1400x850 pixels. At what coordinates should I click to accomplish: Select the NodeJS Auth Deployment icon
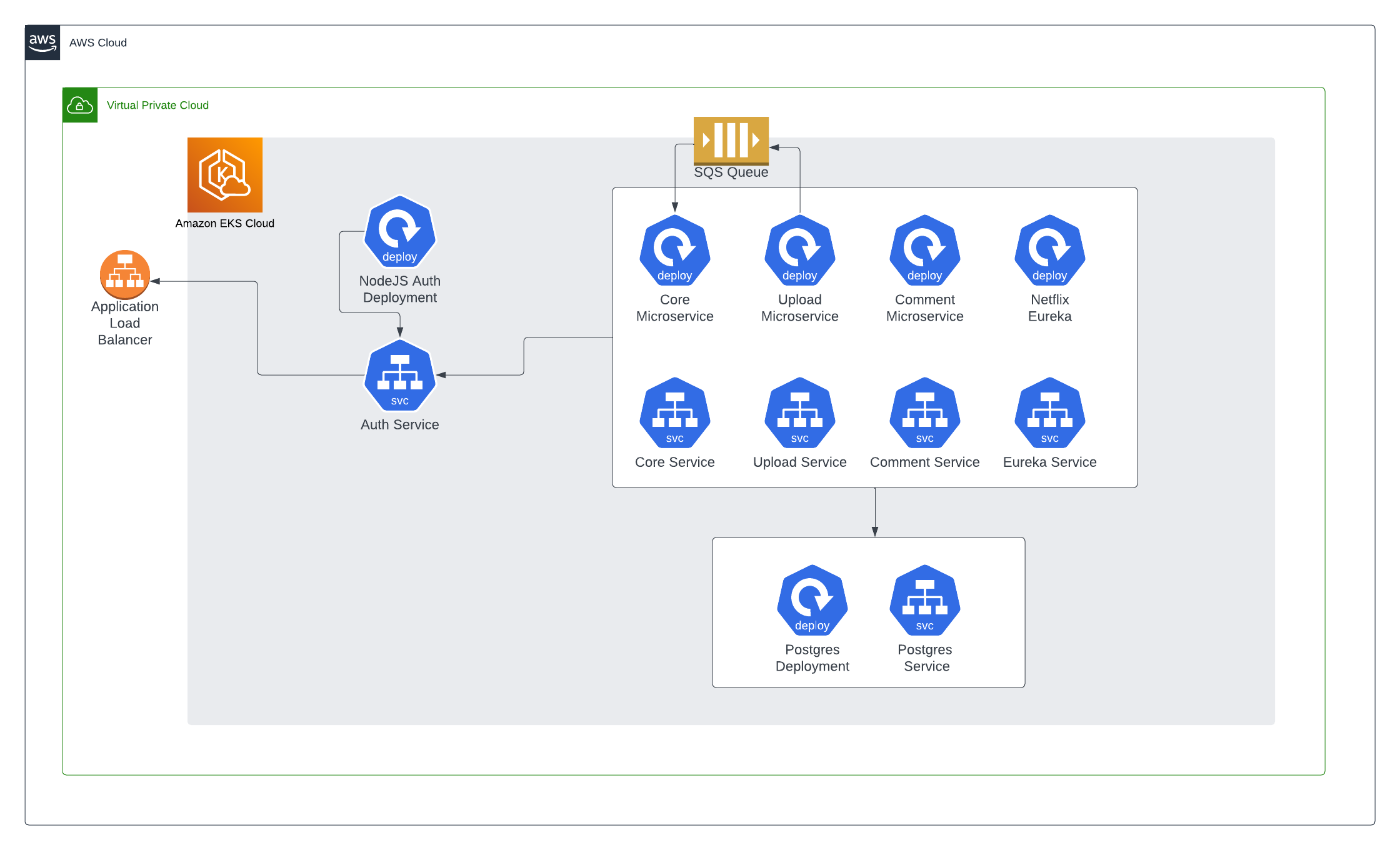[399, 232]
